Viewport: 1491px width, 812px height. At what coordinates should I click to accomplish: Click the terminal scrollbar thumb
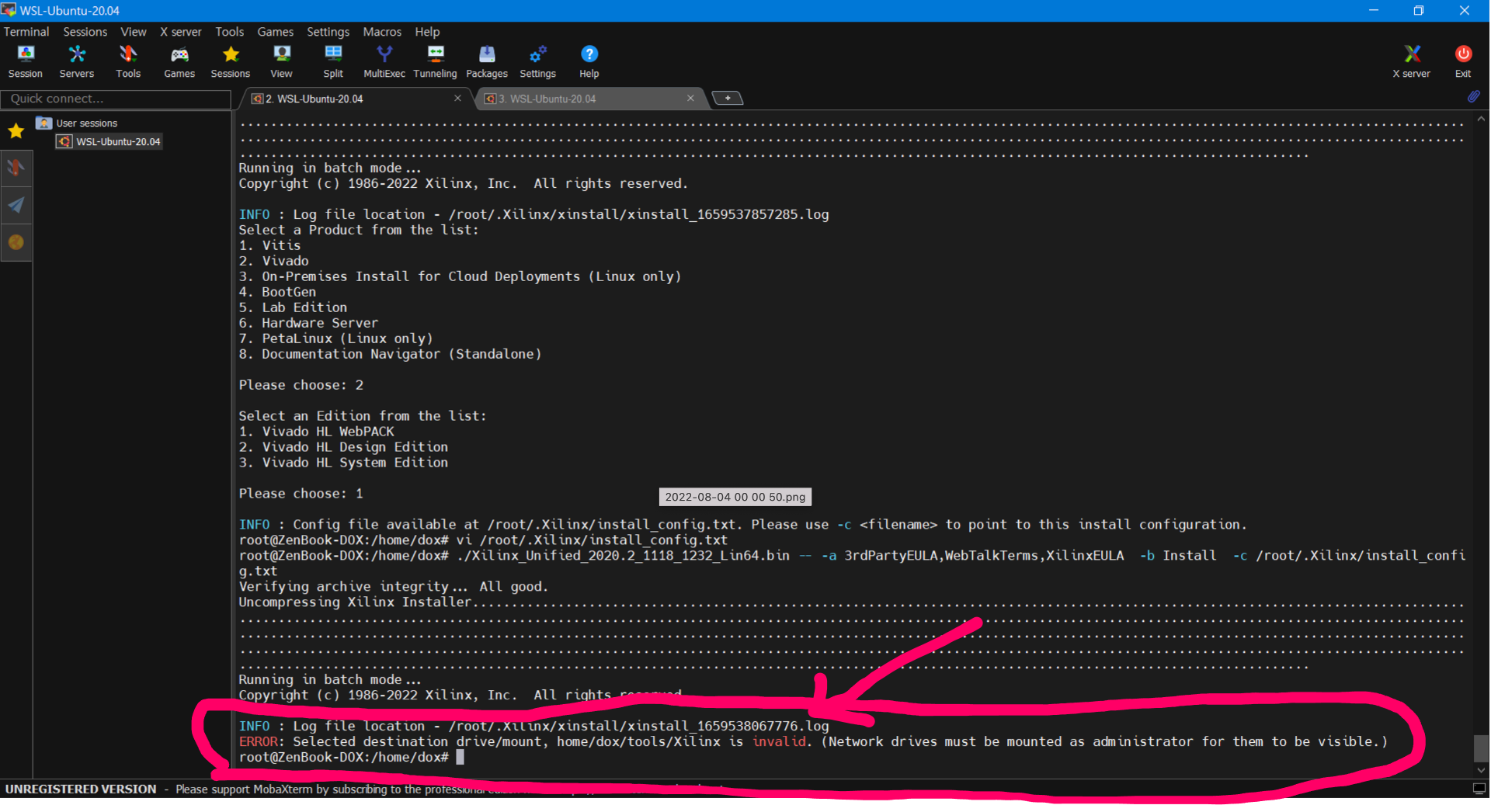1481,748
